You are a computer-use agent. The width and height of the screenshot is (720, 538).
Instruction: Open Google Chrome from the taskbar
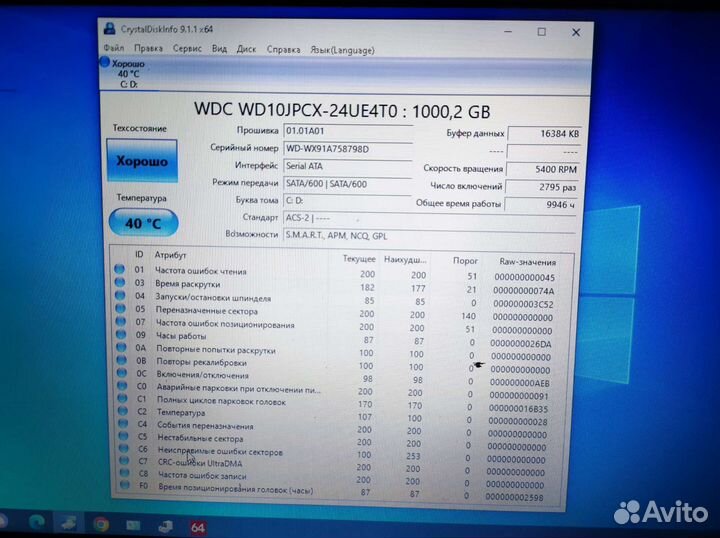[x=101, y=524]
